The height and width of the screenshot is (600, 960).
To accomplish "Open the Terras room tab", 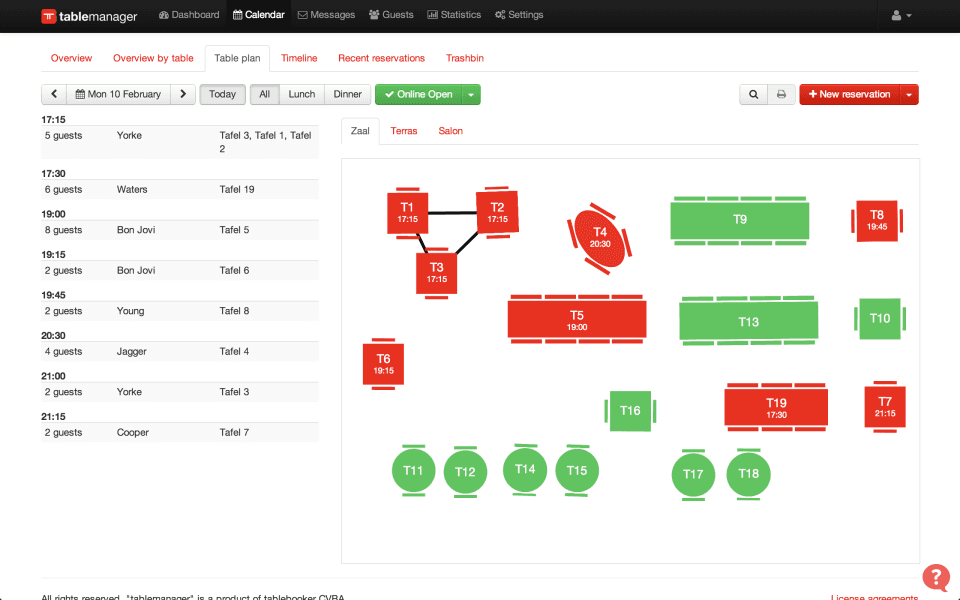I will click(x=403, y=131).
